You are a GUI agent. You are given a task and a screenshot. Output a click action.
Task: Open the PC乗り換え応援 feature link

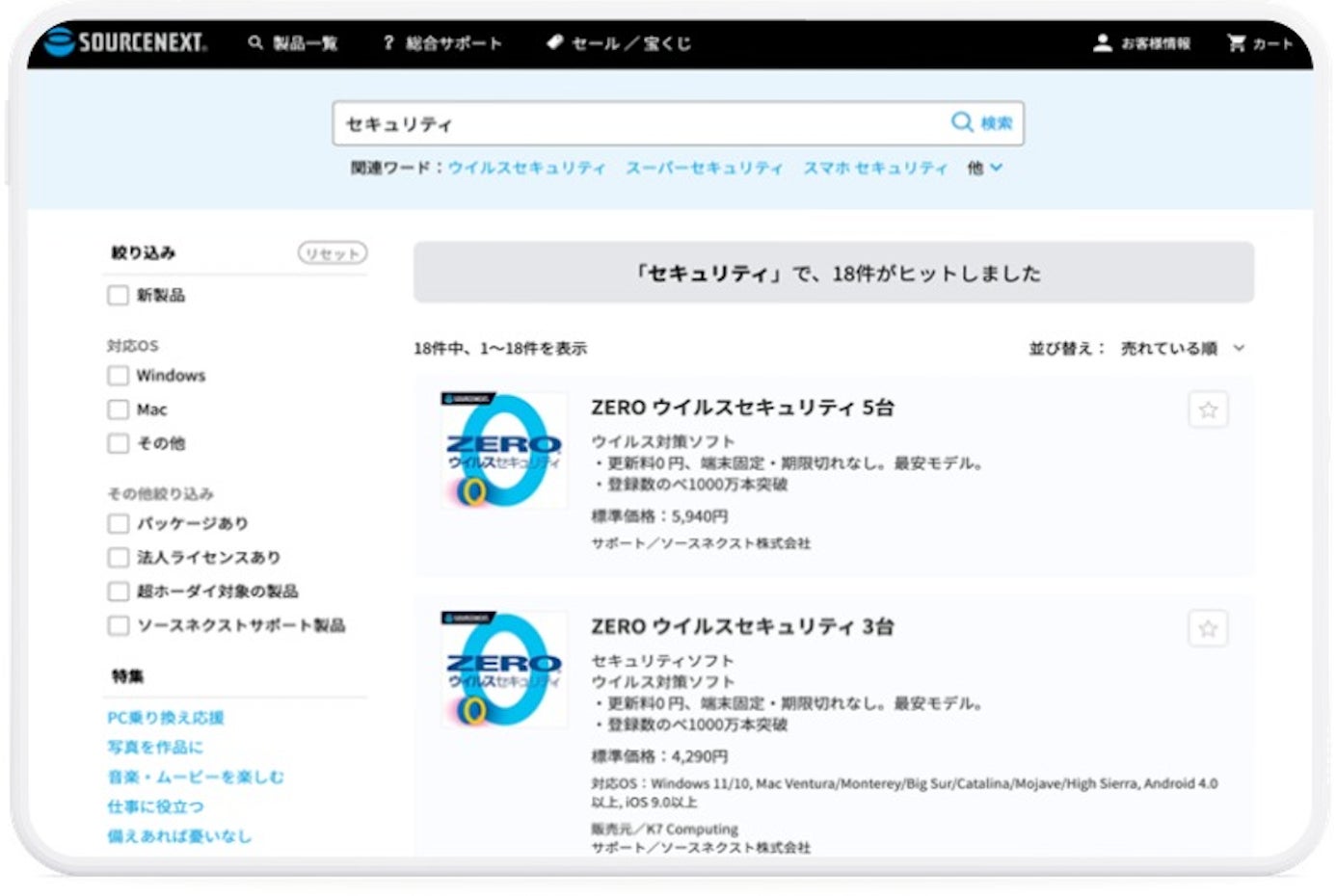[166, 718]
